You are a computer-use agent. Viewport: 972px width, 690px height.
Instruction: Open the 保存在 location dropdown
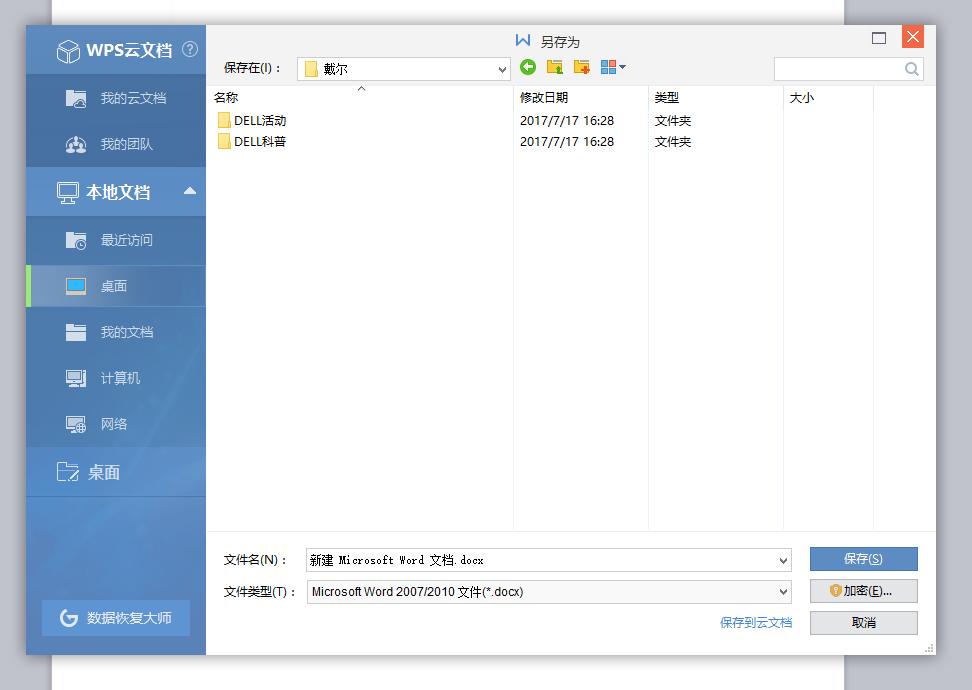[501, 69]
